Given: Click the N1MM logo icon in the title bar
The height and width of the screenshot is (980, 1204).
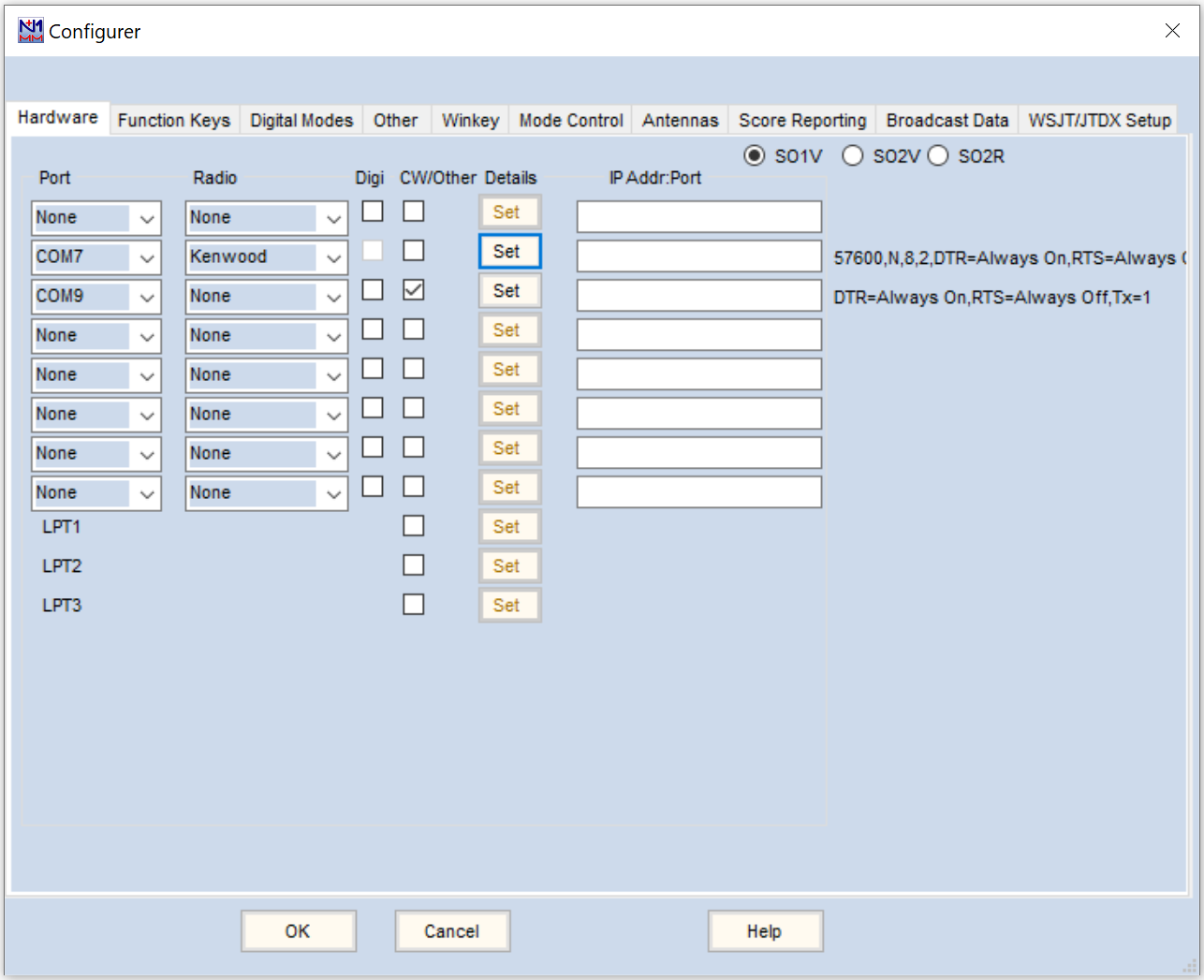Looking at the screenshot, I should click(29, 30).
